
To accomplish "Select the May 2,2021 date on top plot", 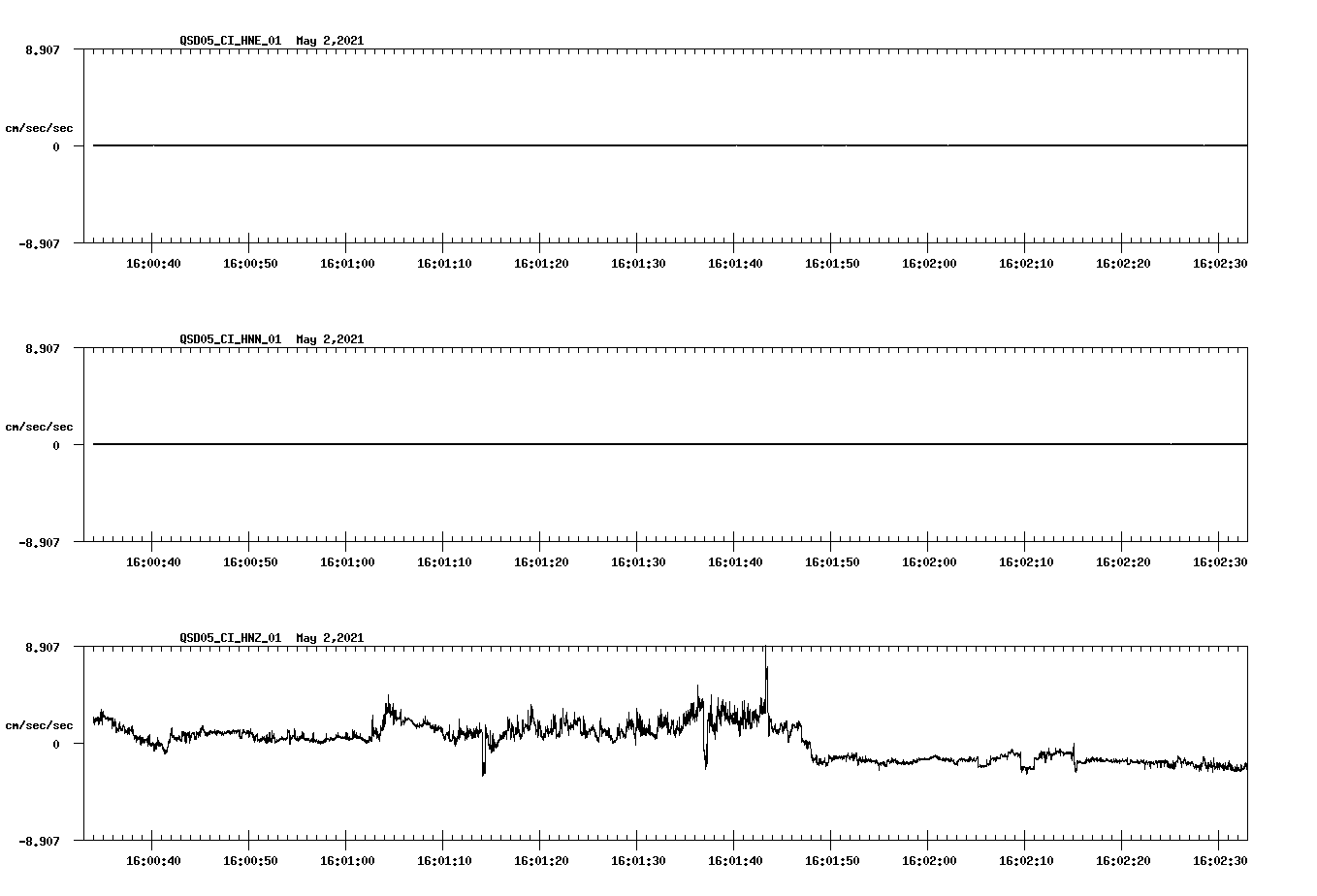I will click(331, 41).
